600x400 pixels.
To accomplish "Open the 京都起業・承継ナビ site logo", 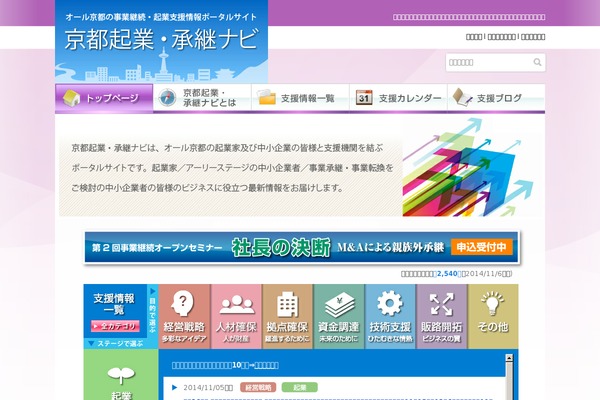I will pyautogui.click(x=161, y=41).
